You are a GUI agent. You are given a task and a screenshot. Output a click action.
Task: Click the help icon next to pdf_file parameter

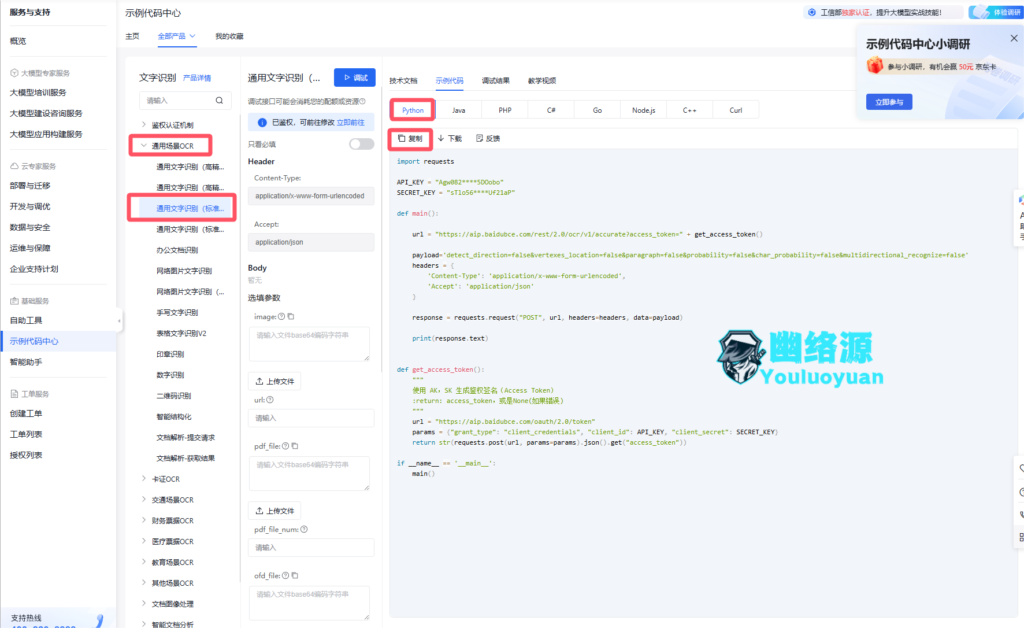point(285,446)
